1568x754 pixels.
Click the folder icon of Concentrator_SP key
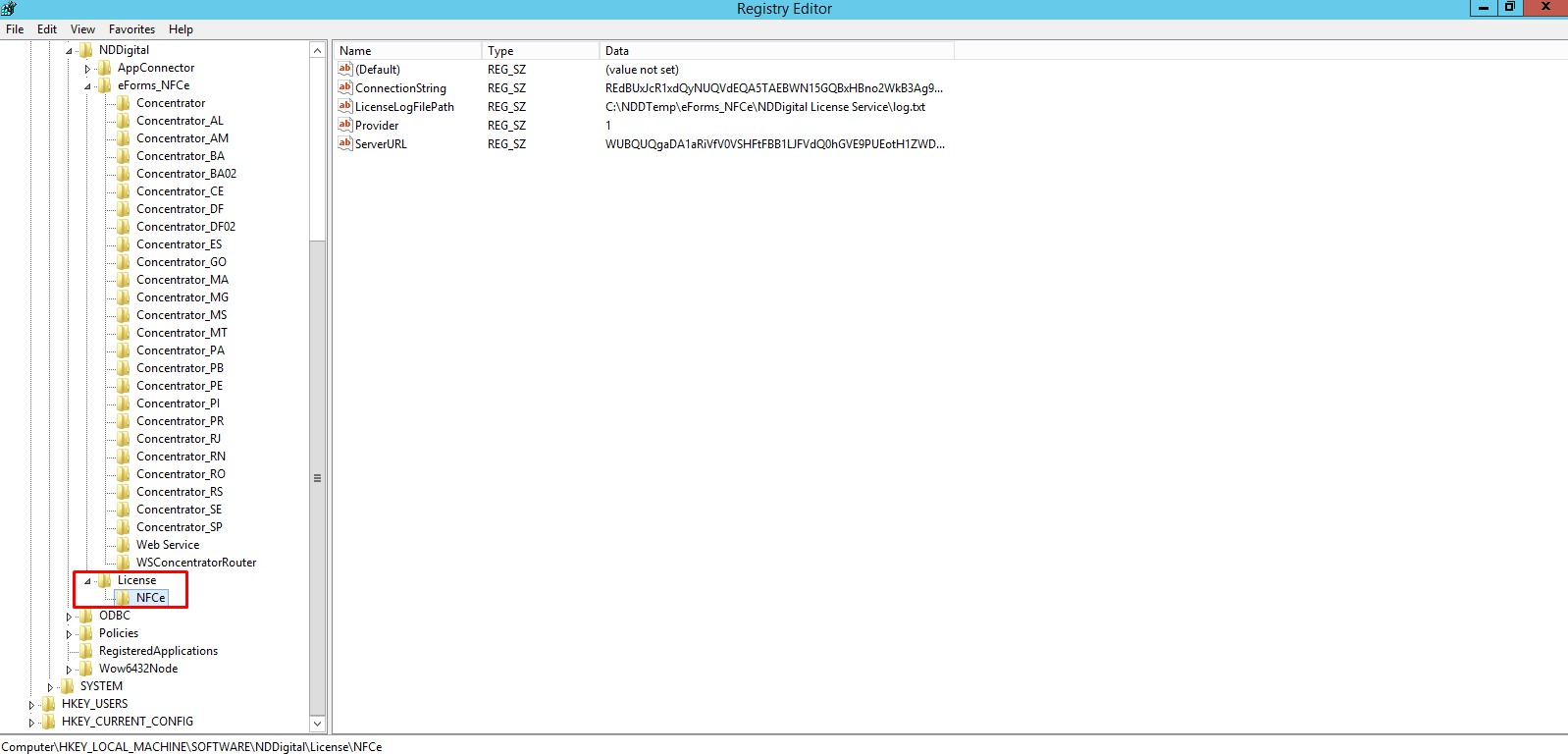(x=124, y=527)
